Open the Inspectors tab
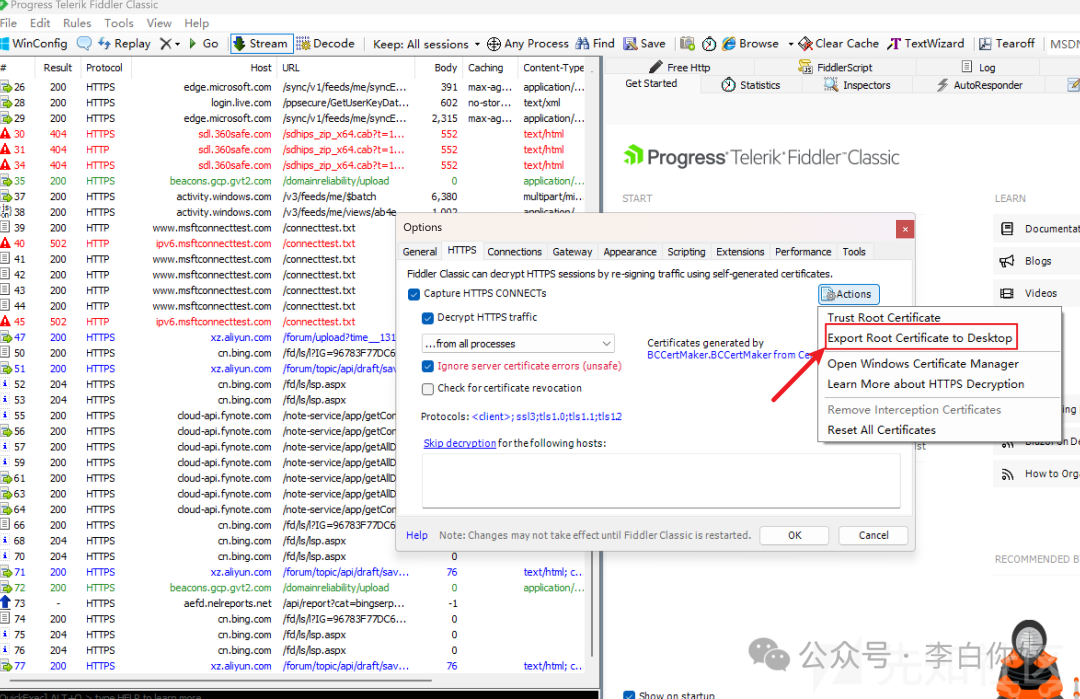The image size is (1080, 699). [858, 85]
